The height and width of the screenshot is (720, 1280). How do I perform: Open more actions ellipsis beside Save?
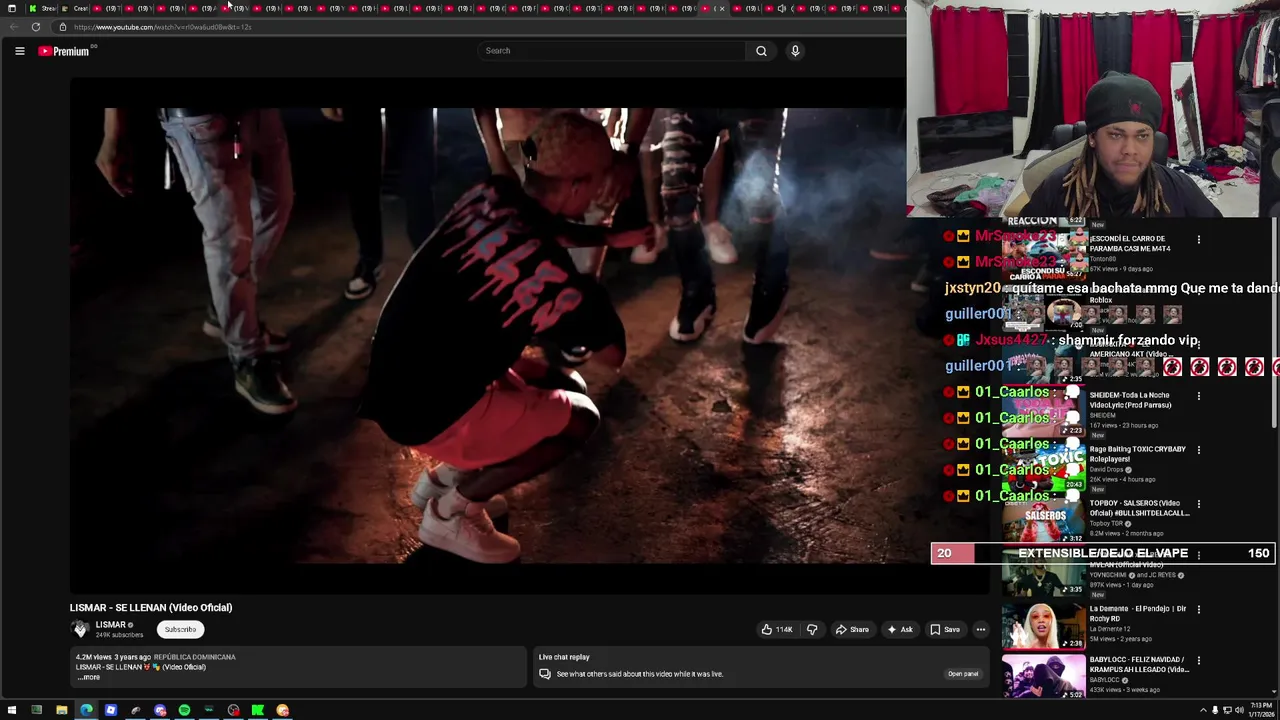coord(981,629)
